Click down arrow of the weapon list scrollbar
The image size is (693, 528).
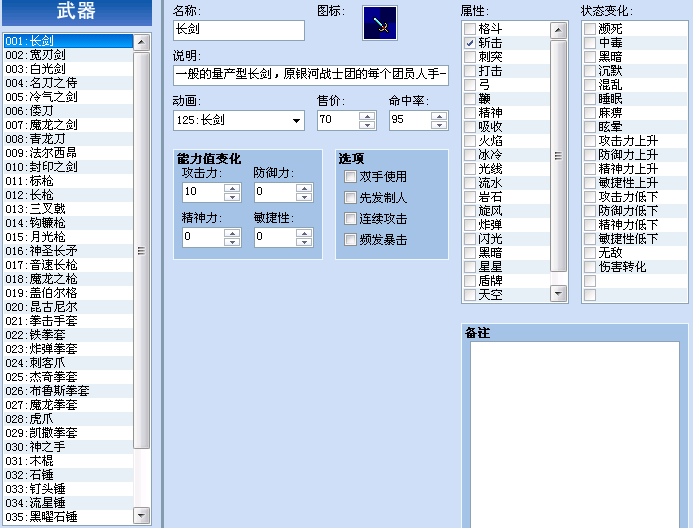click(141, 515)
